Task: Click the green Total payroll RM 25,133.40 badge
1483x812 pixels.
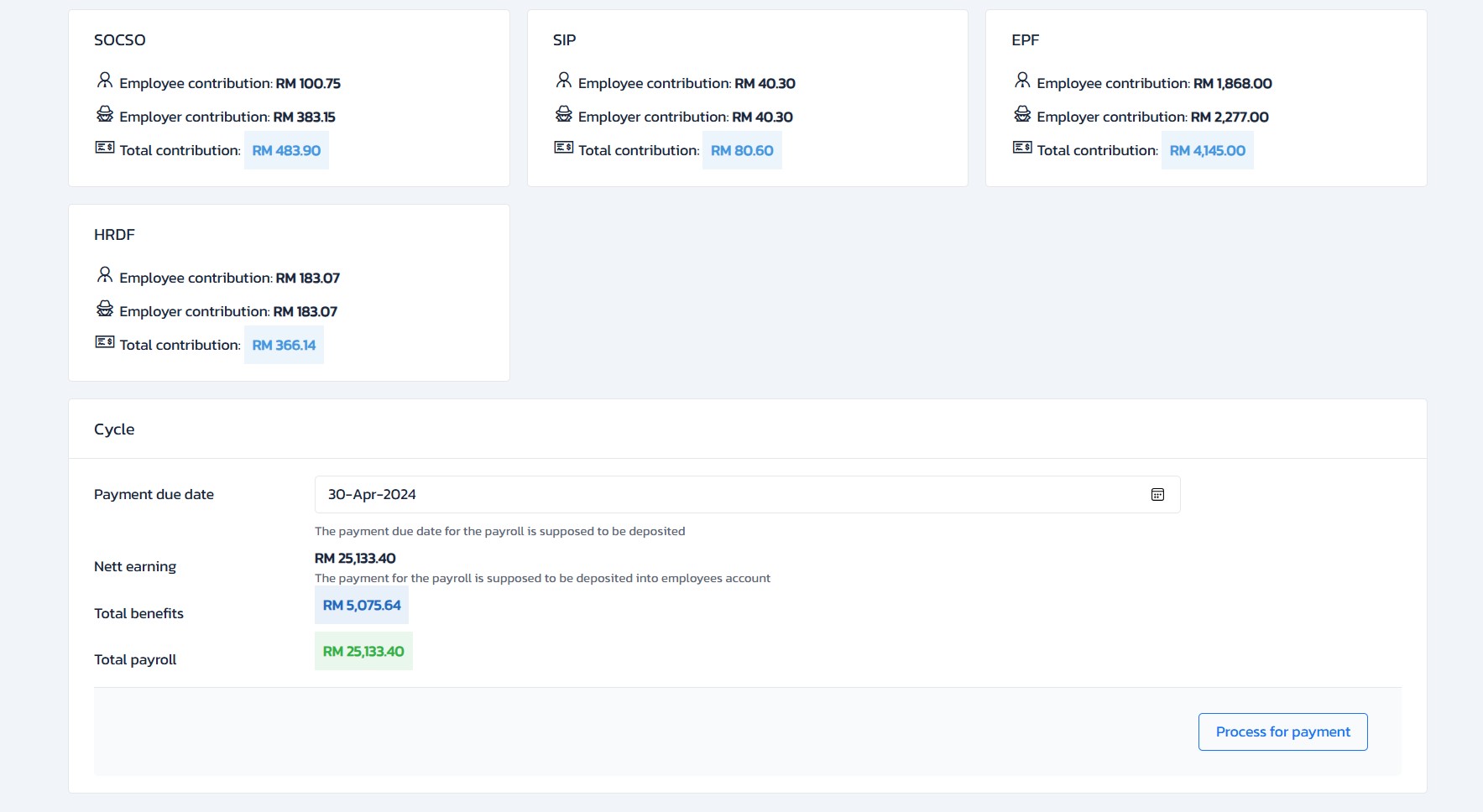Action: pos(363,652)
